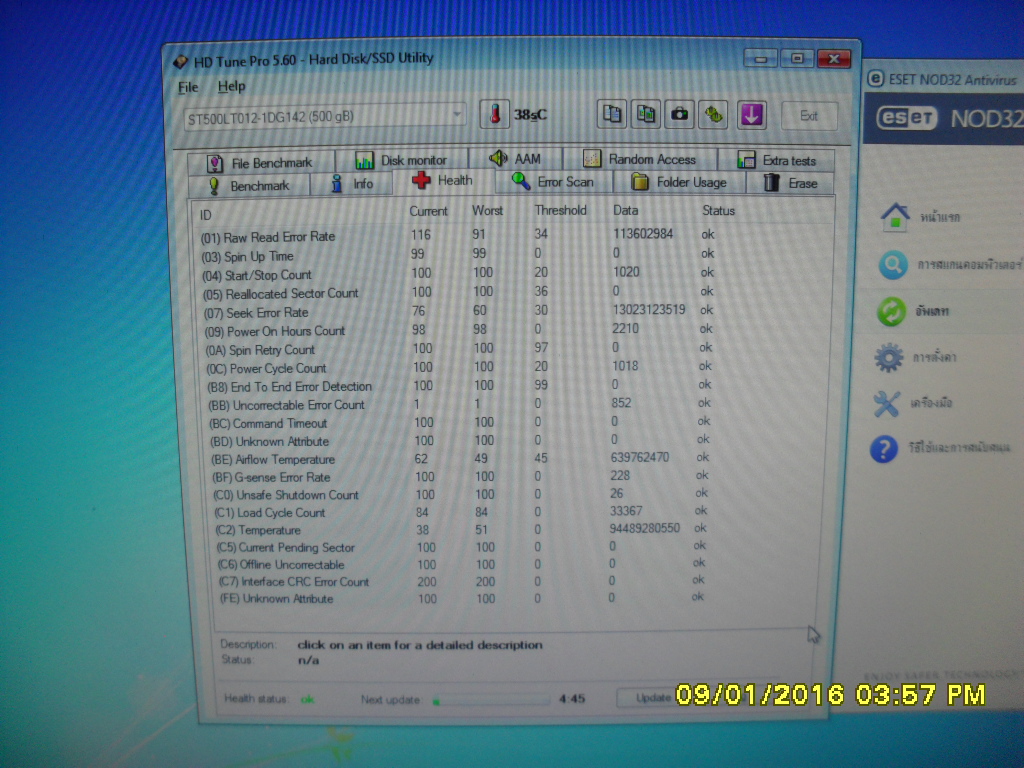Switch to the Erase tab
The width and height of the screenshot is (1024, 768).
click(791, 183)
